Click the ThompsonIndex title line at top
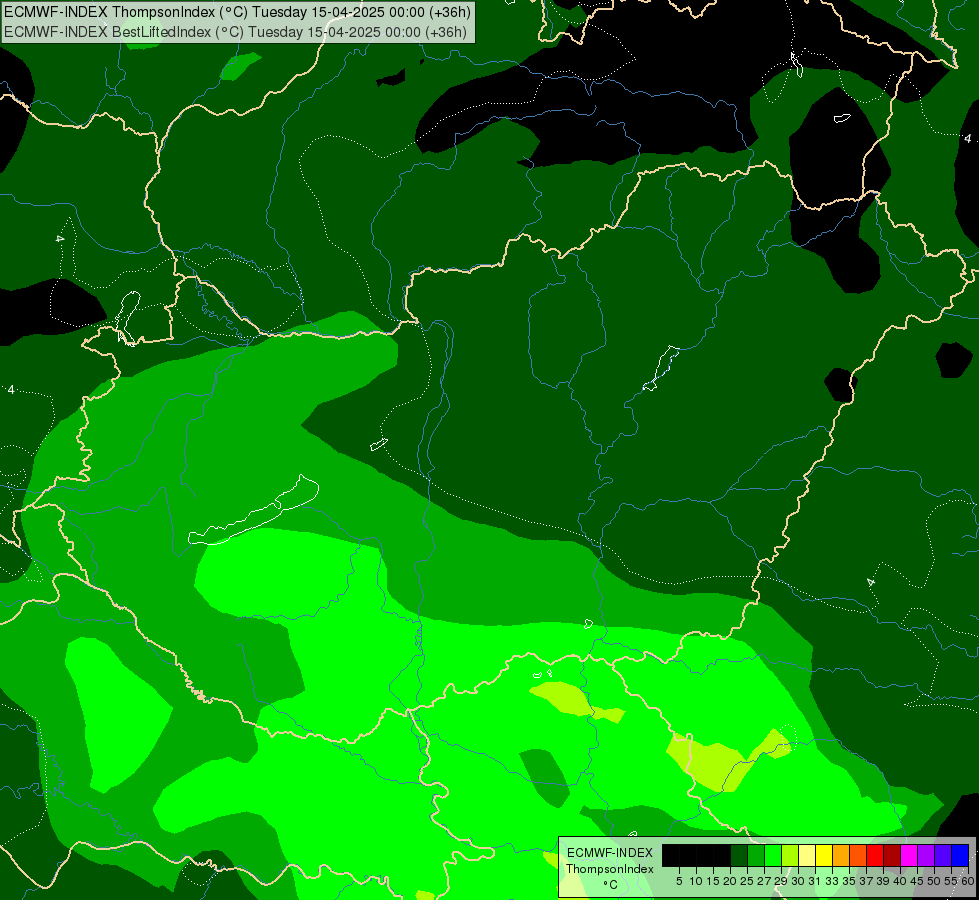Screen dimensions: 979x900 click(237, 12)
